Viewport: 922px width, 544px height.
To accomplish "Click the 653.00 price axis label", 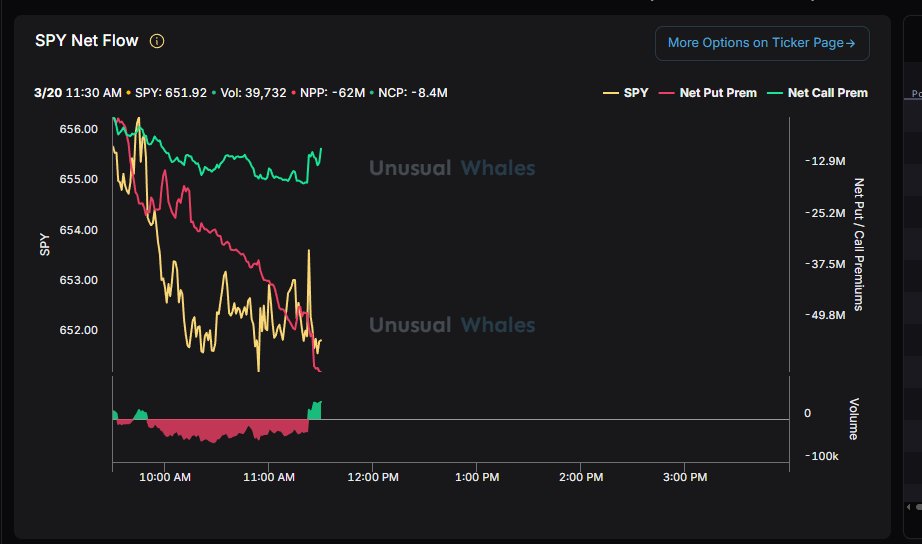I will [79, 280].
